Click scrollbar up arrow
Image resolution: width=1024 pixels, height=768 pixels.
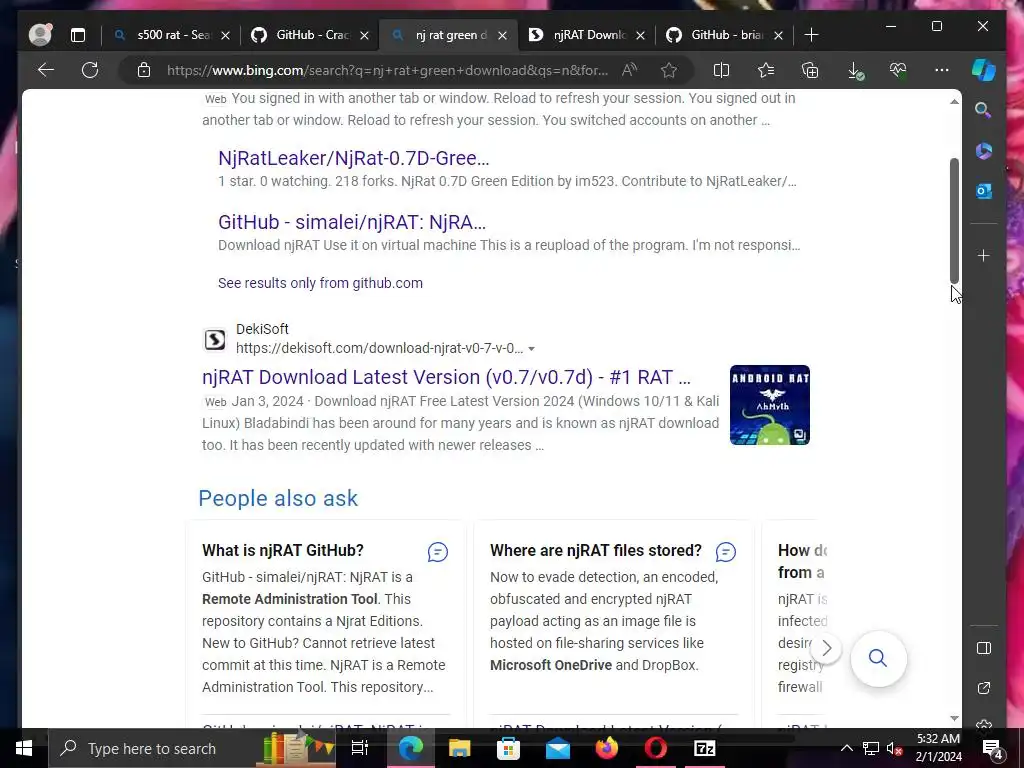(x=954, y=101)
